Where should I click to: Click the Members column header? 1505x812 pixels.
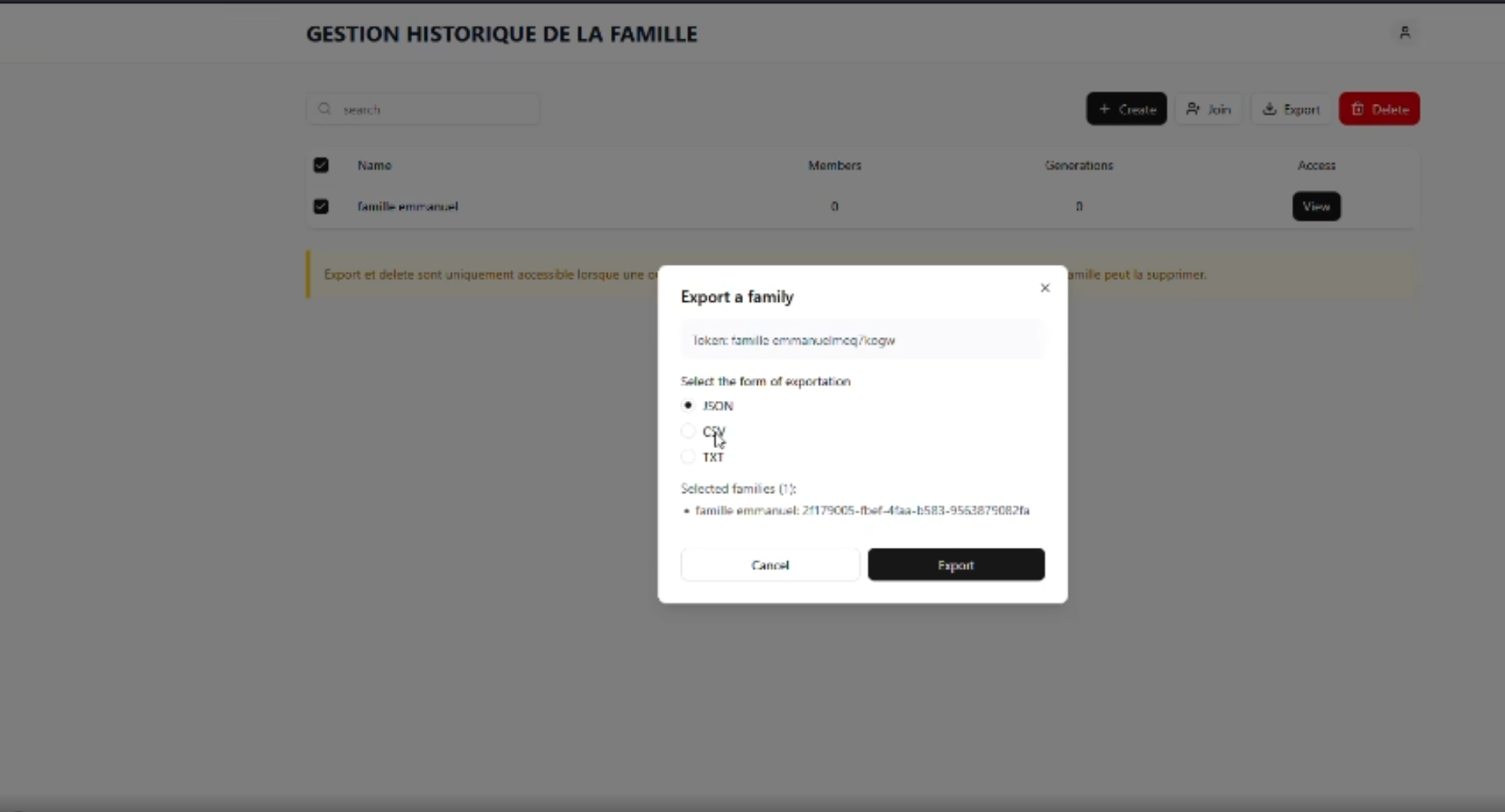[x=834, y=165]
